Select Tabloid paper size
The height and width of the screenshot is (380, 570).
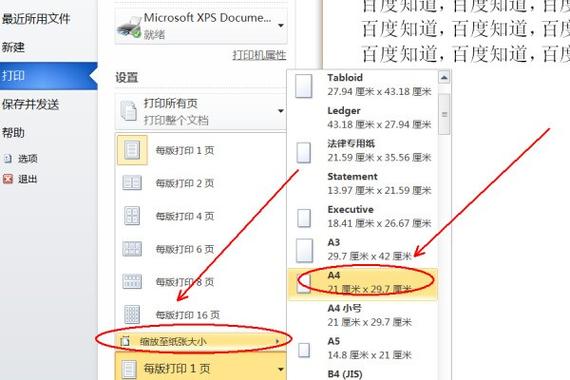[x=362, y=85]
